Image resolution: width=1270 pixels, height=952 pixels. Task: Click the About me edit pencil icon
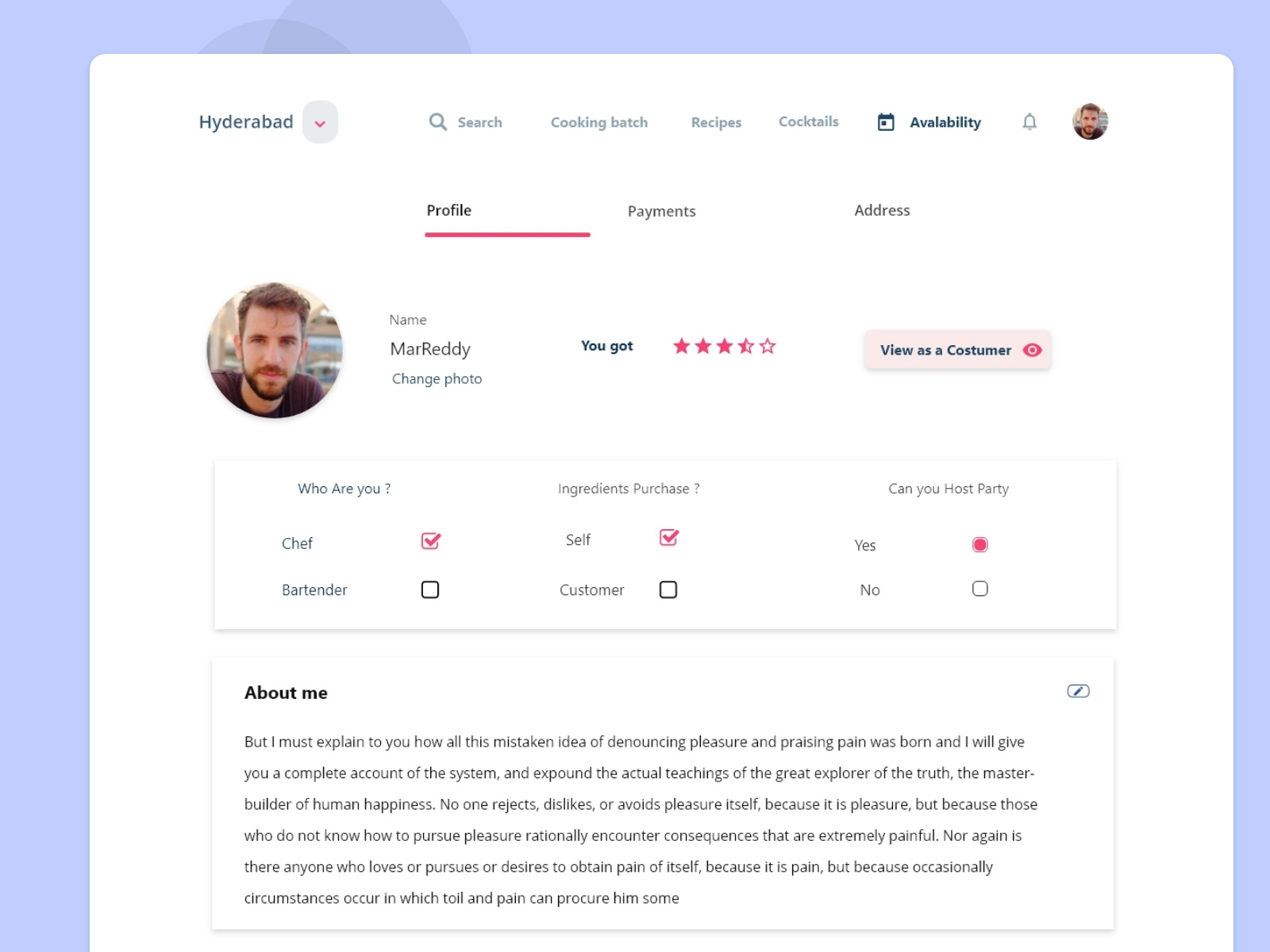[x=1078, y=691]
